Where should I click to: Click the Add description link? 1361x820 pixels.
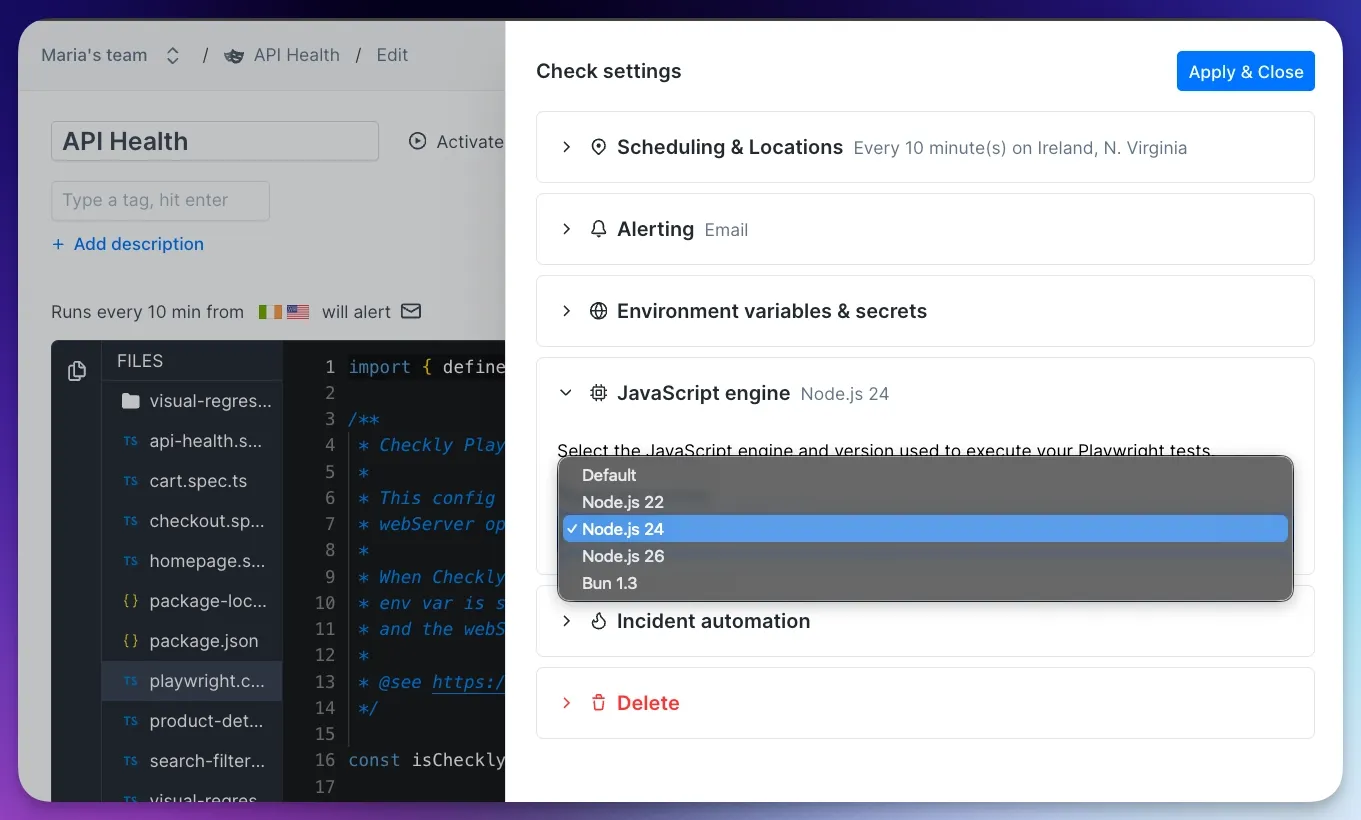tap(128, 244)
